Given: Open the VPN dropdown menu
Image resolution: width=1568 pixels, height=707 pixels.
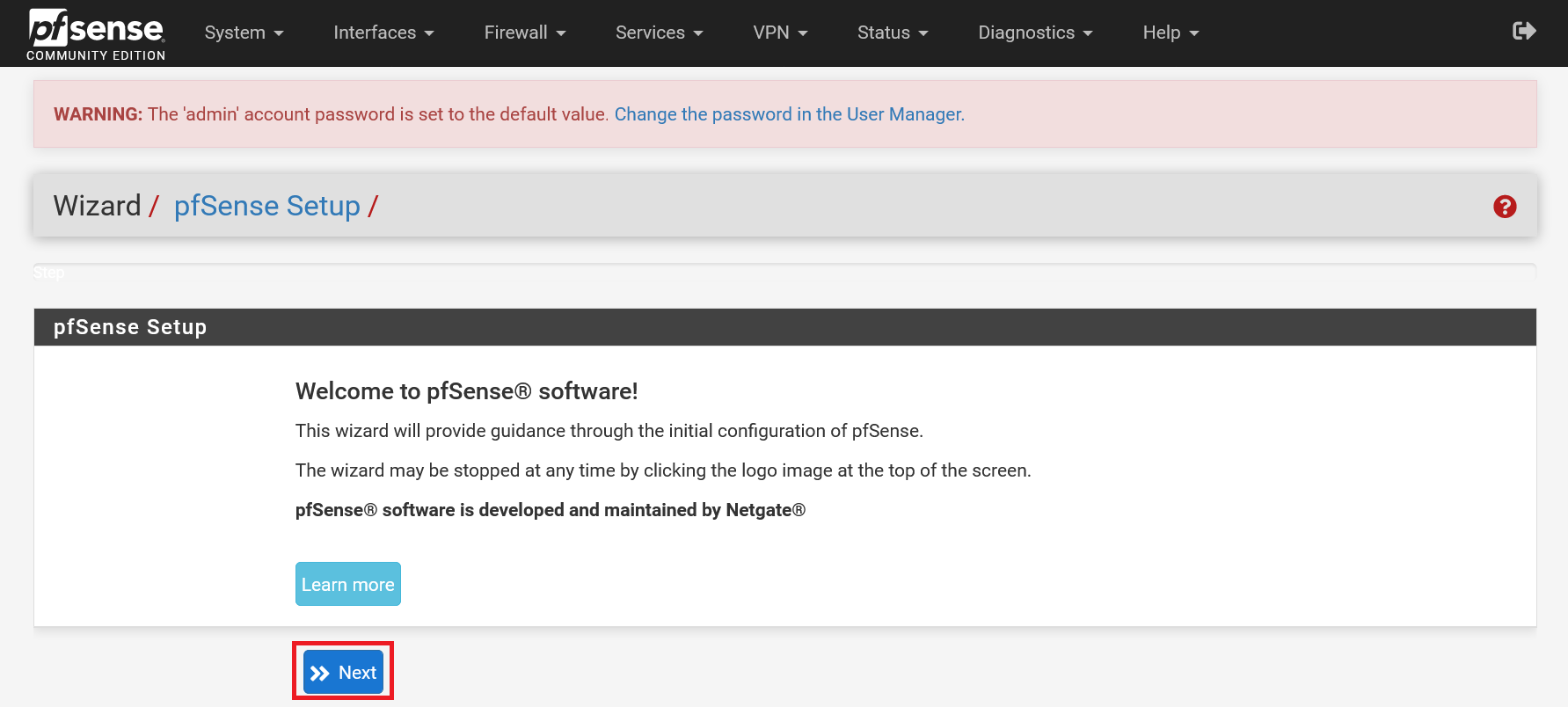Looking at the screenshot, I should [780, 33].
